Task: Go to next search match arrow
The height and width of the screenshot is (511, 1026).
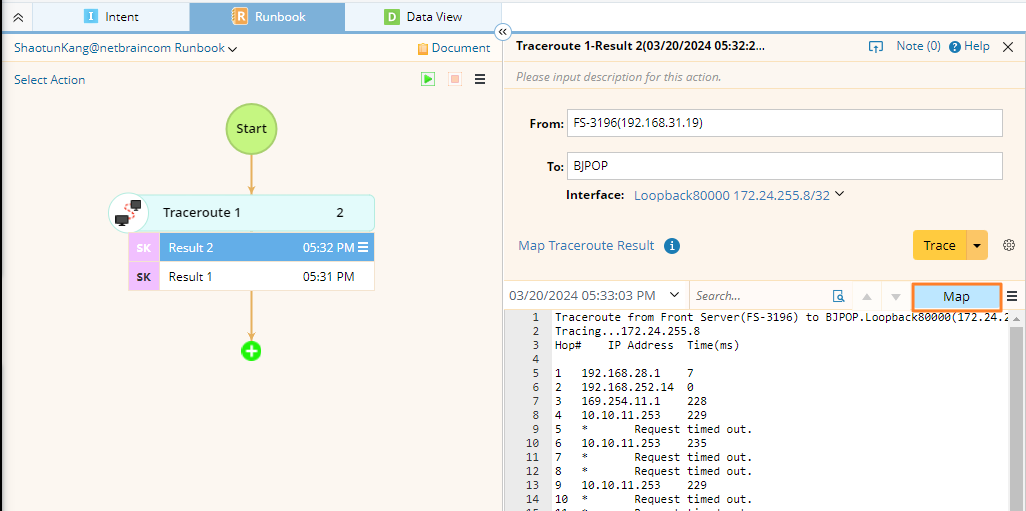Action: coord(896,296)
